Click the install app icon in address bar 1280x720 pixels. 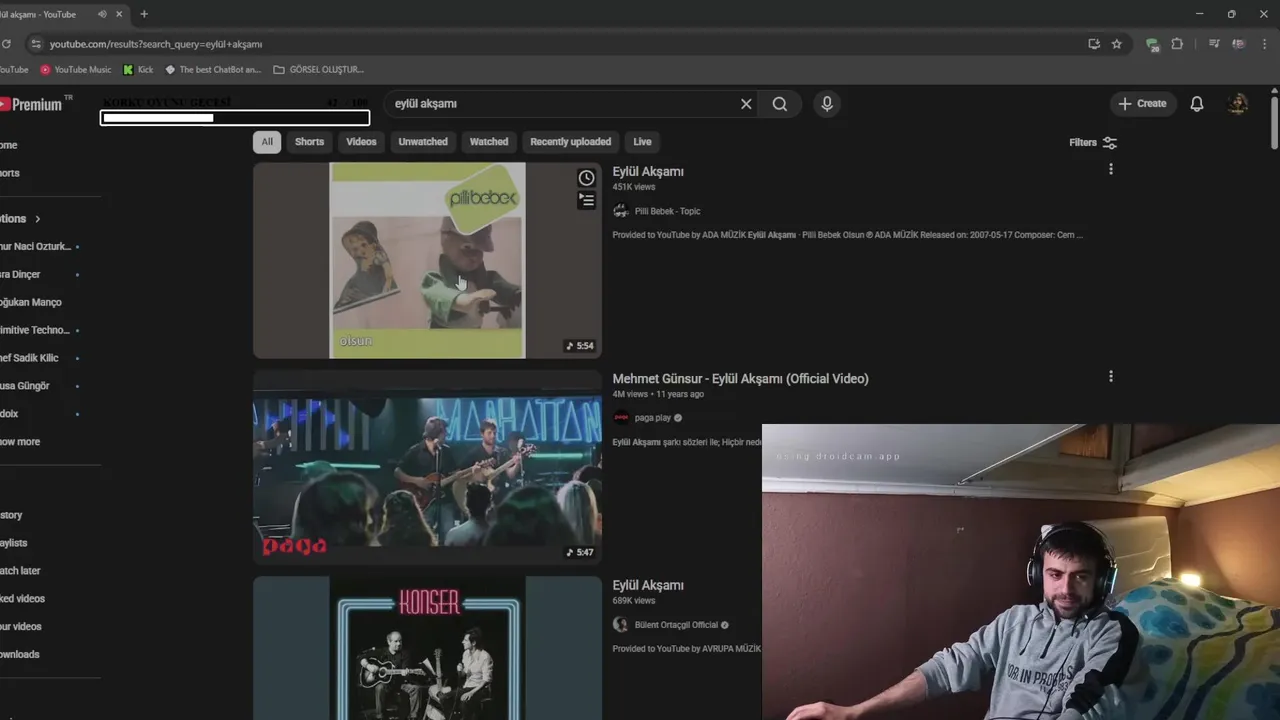(1094, 44)
